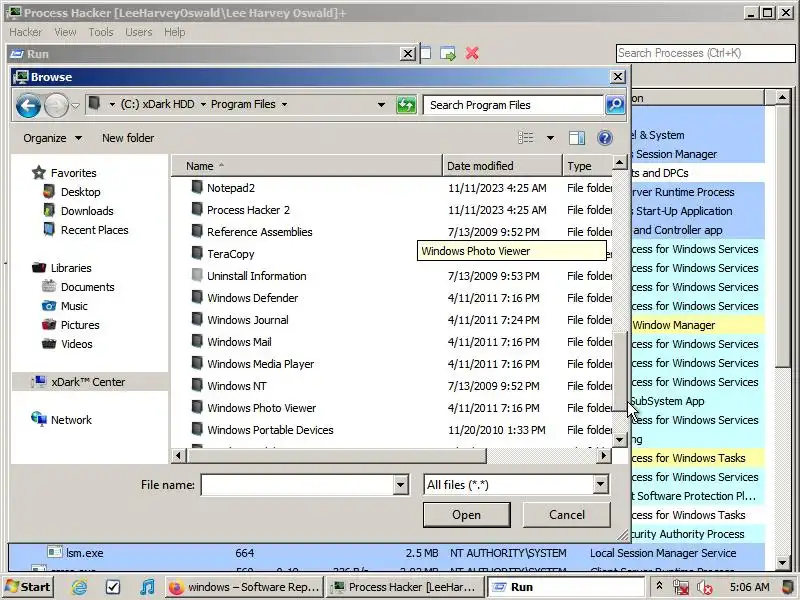
Task: Click the Back navigation arrow in Browse dialog
Action: [x=28, y=106]
